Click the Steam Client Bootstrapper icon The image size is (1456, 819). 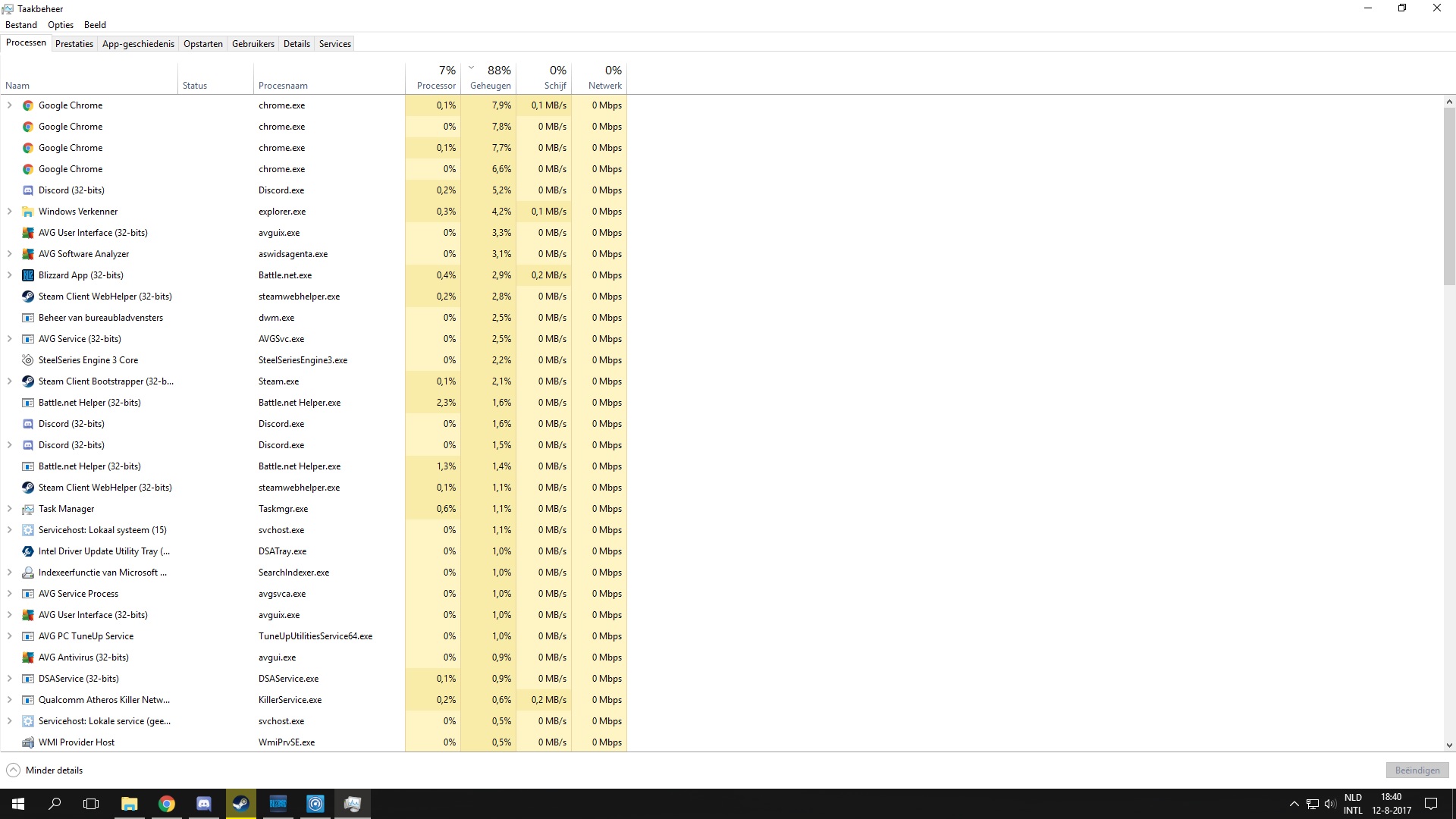coord(28,381)
